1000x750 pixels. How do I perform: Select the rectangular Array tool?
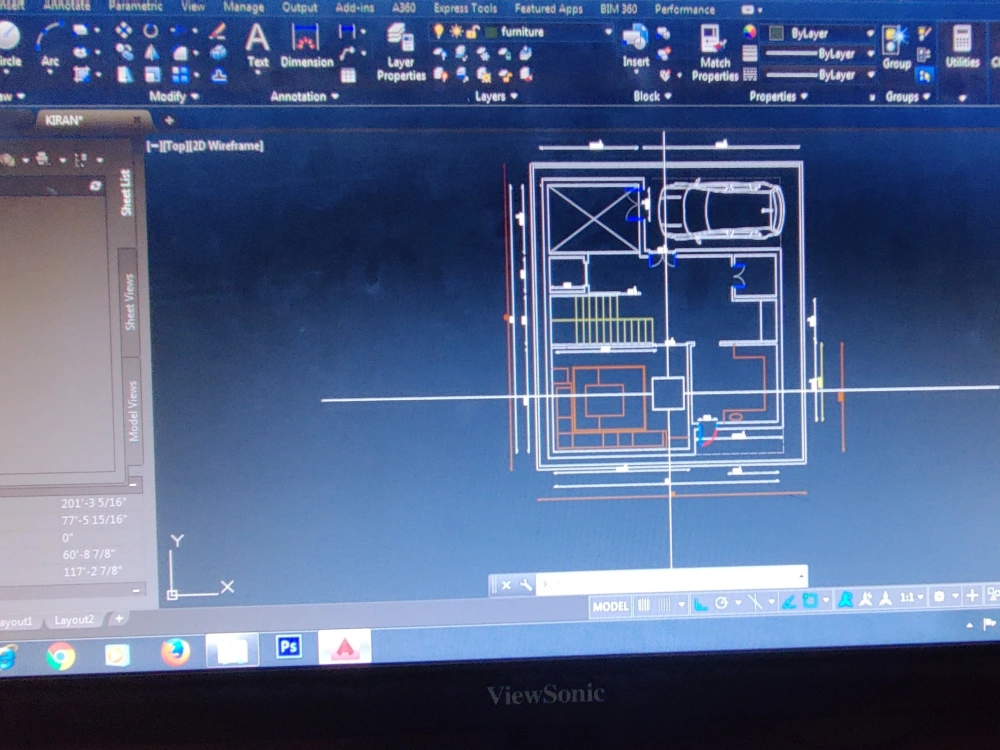point(180,75)
